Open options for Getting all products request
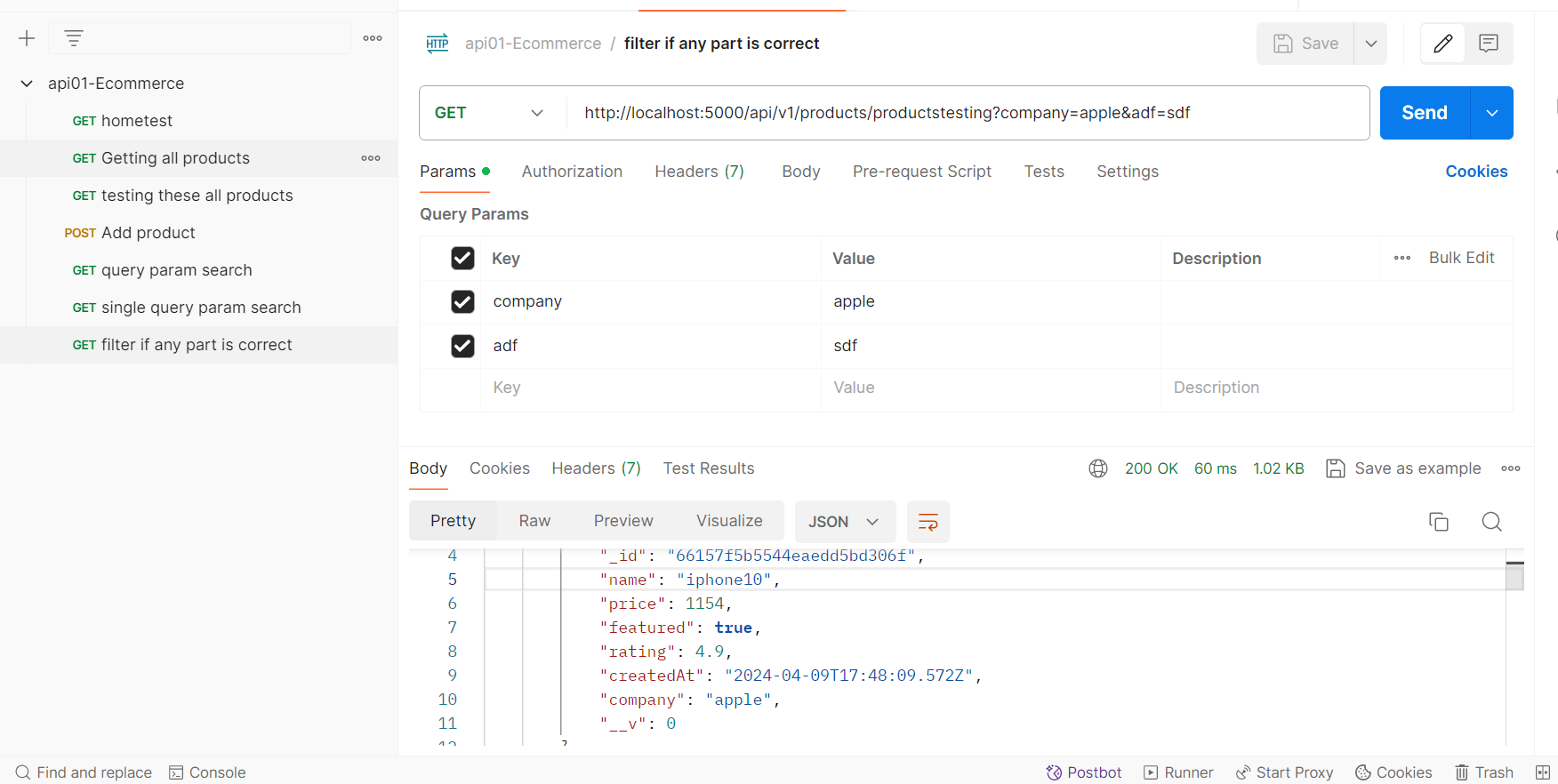This screenshot has height=784, width=1558. coord(371,158)
